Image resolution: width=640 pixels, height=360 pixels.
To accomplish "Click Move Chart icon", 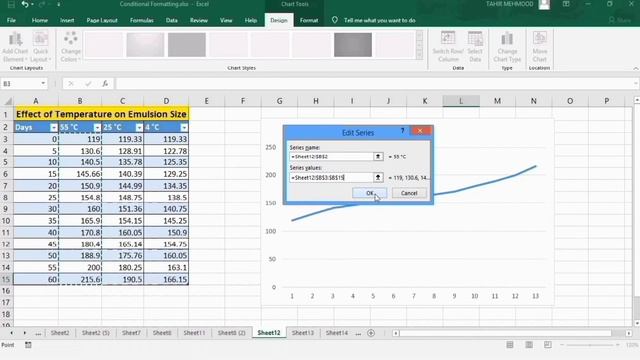I will click(540, 47).
